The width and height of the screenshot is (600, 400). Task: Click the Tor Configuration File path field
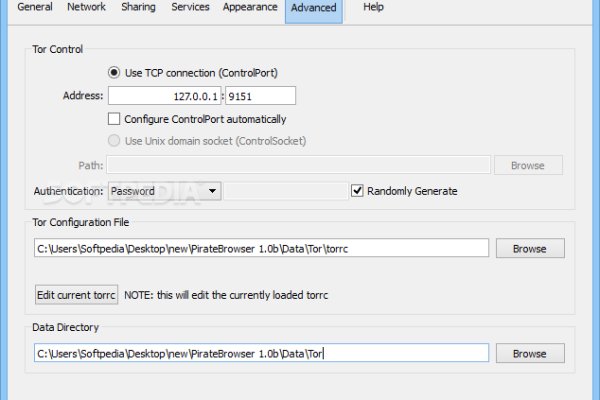click(x=260, y=248)
